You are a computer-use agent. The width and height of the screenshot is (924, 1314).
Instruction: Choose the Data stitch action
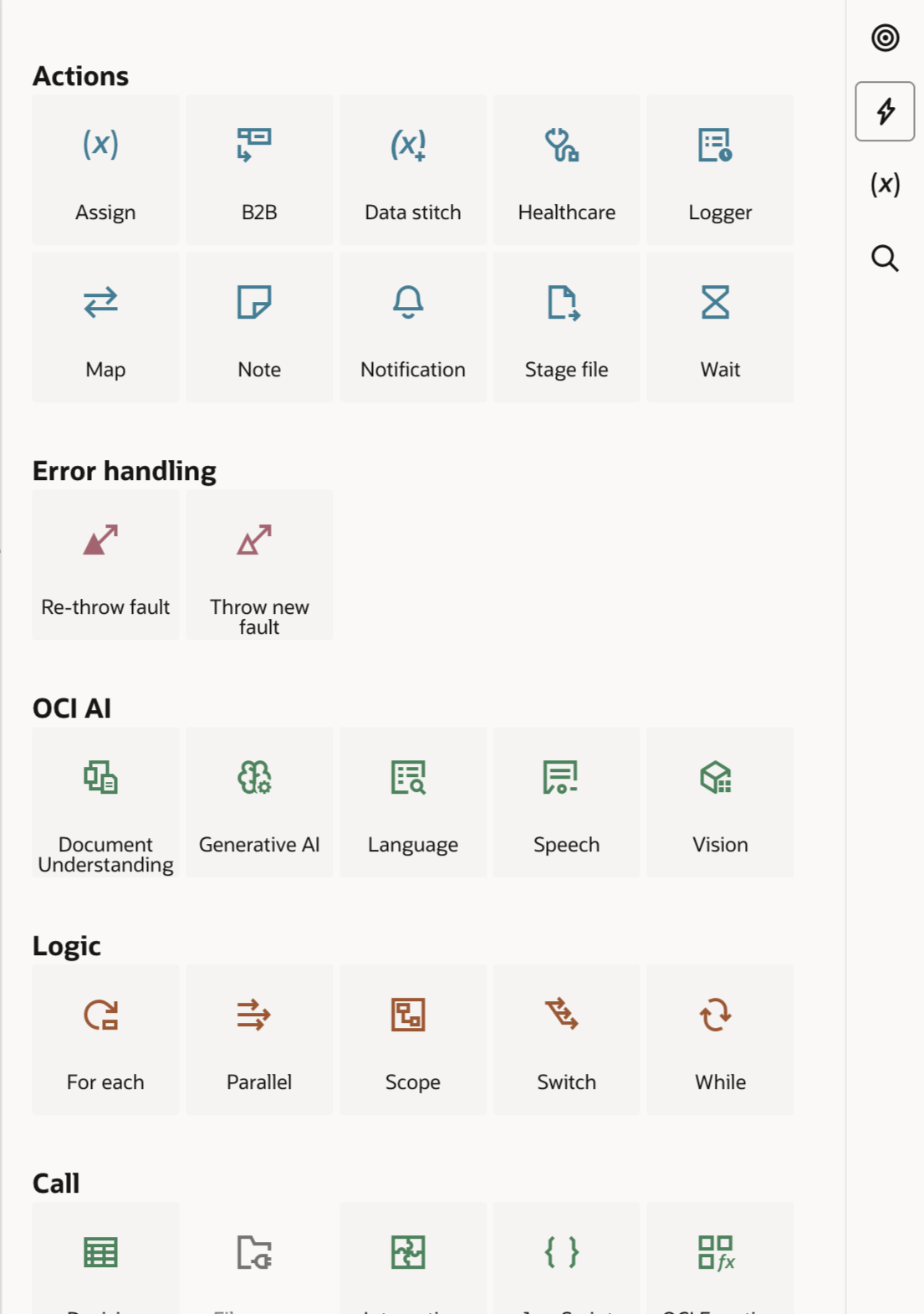[x=413, y=170]
